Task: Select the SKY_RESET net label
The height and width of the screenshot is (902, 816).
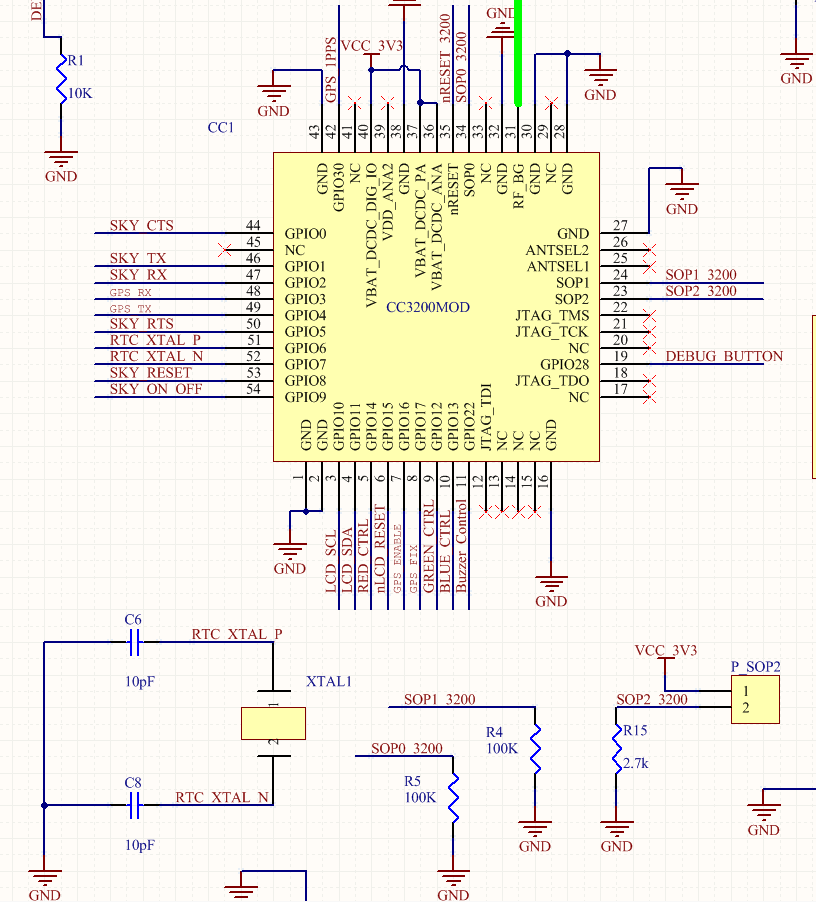Action: coord(151,372)
